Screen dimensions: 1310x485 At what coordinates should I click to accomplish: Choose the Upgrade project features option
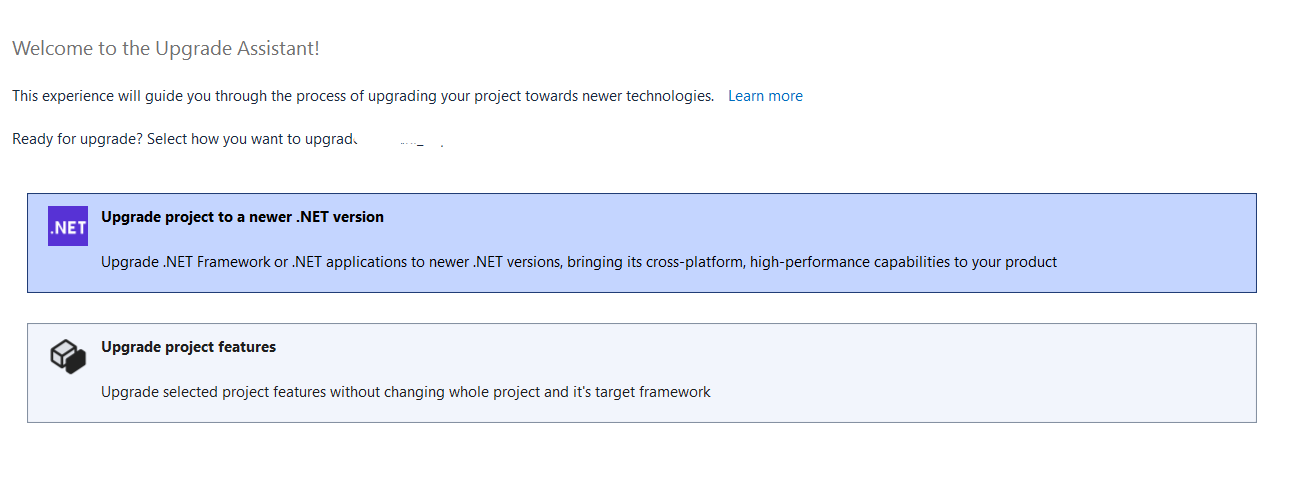coord(642,373)
